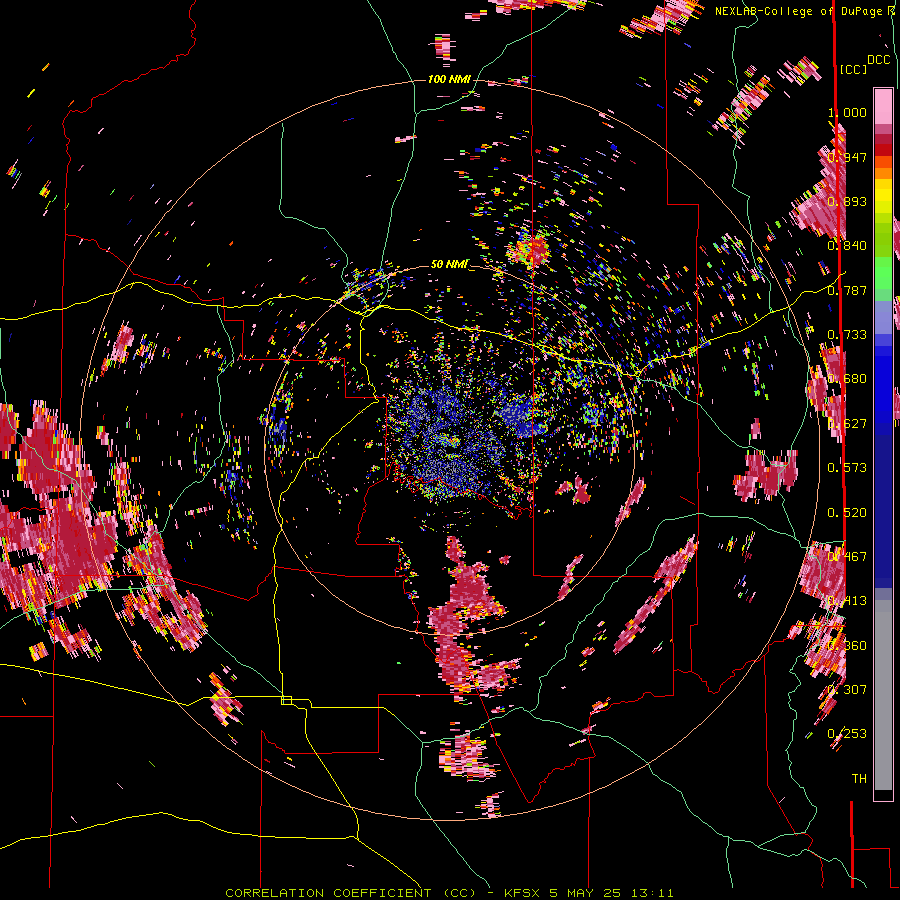Click the "KFSX" radar site identifier

click(x=522, y=893)
